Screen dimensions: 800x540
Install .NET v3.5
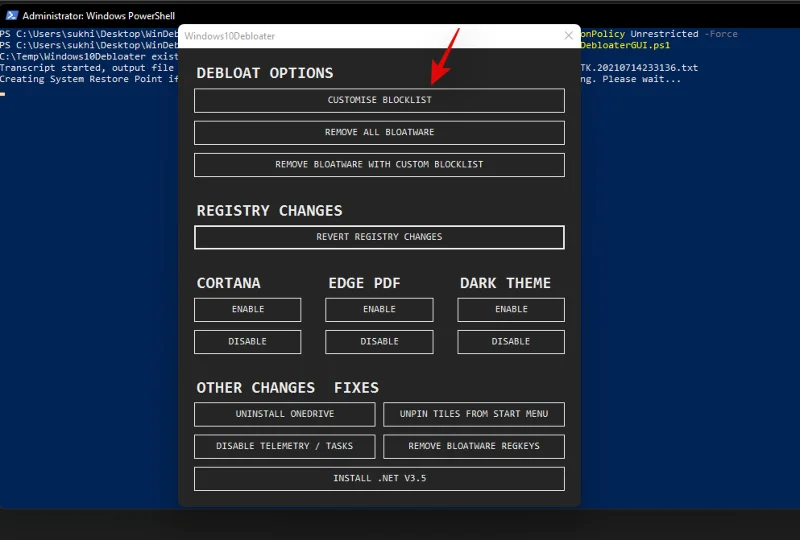coord(379,479)
